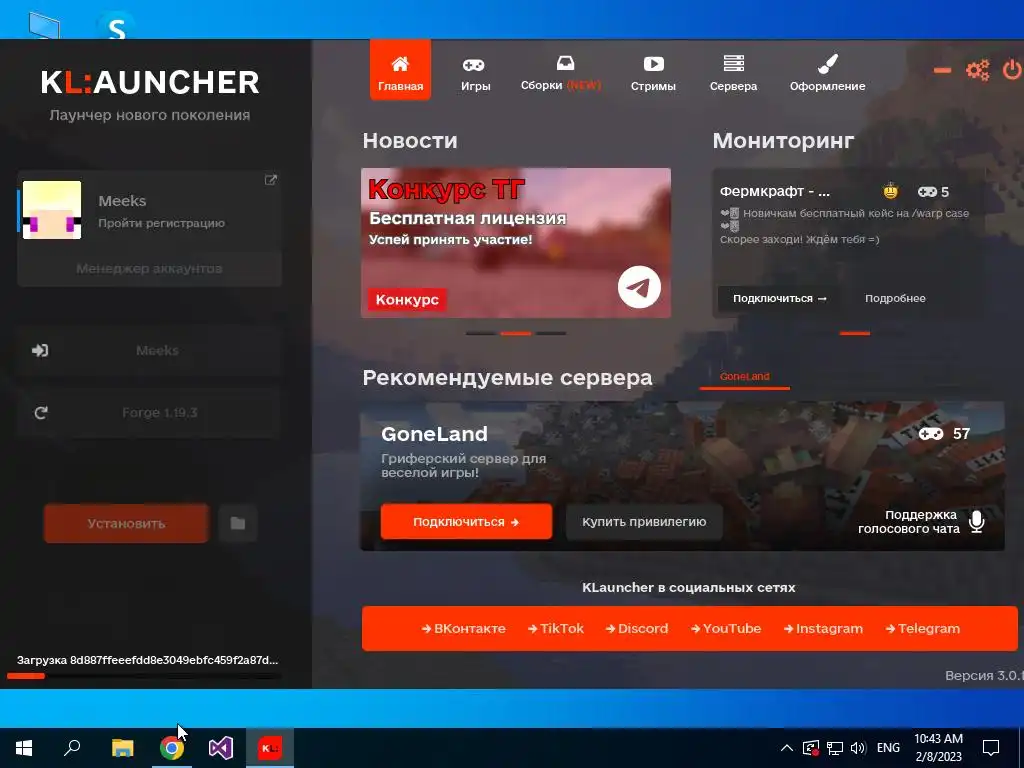This screenshot has width=1024, height=768.
Task: Open Менеджер аккаунтов button
Action: pos(149,268)
